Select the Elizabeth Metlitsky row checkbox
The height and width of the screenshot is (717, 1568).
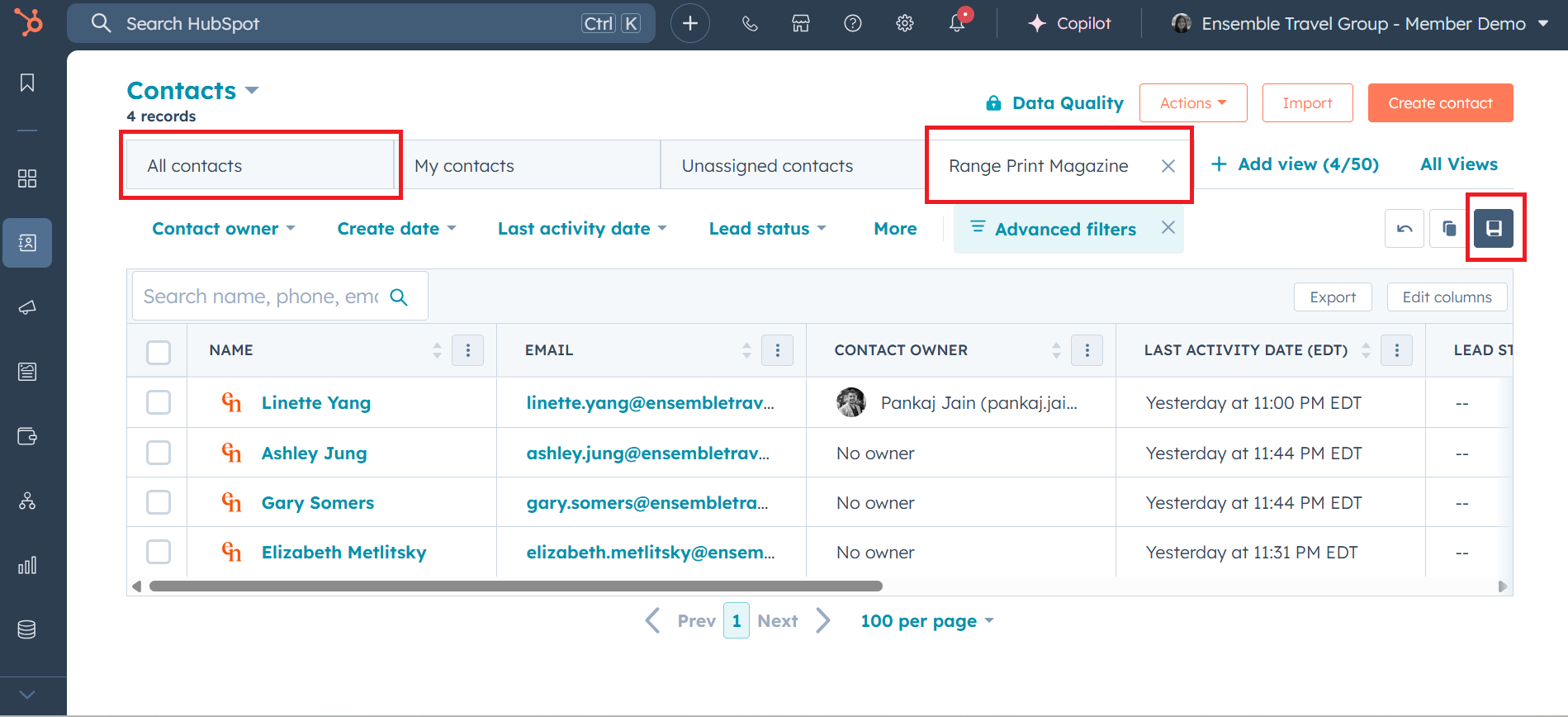pos(159,552)
